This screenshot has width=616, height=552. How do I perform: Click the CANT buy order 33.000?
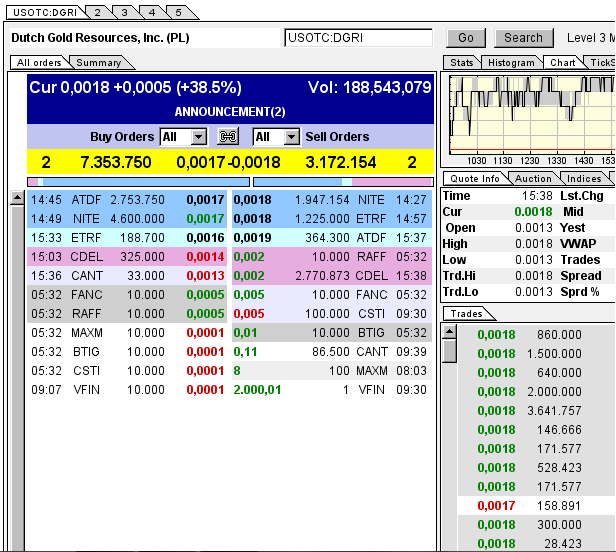tap(127, 276)
